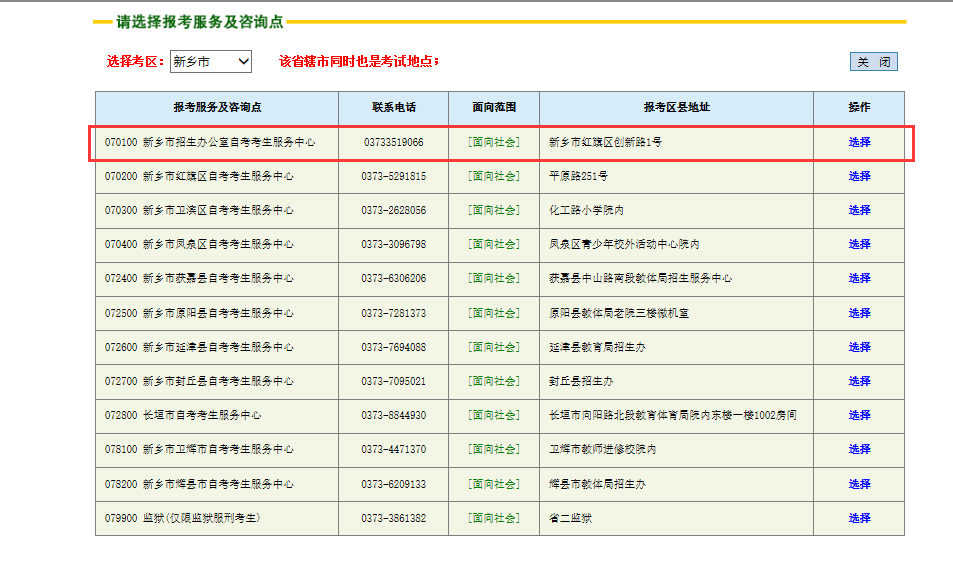Viewport: 953px width, 572px height.
Task: Click phone number 0373-5291815
Action: 393,176
